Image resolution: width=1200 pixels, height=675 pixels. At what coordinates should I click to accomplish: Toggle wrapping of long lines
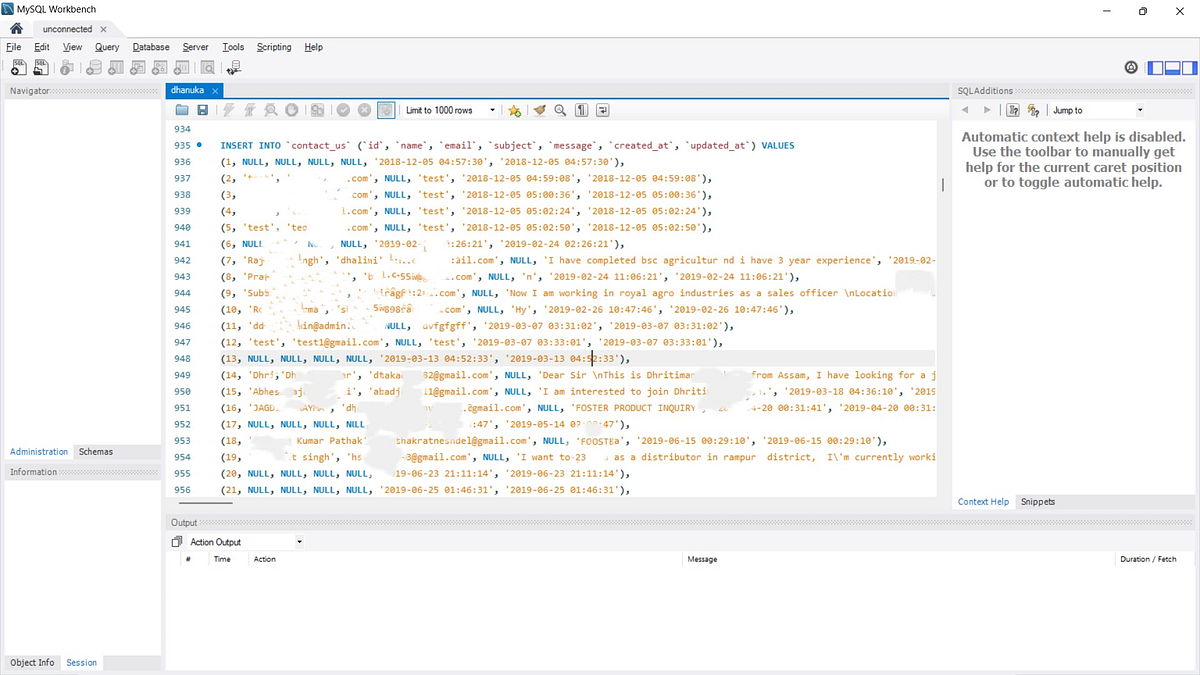pyautogui.click(x=601, y=110)
